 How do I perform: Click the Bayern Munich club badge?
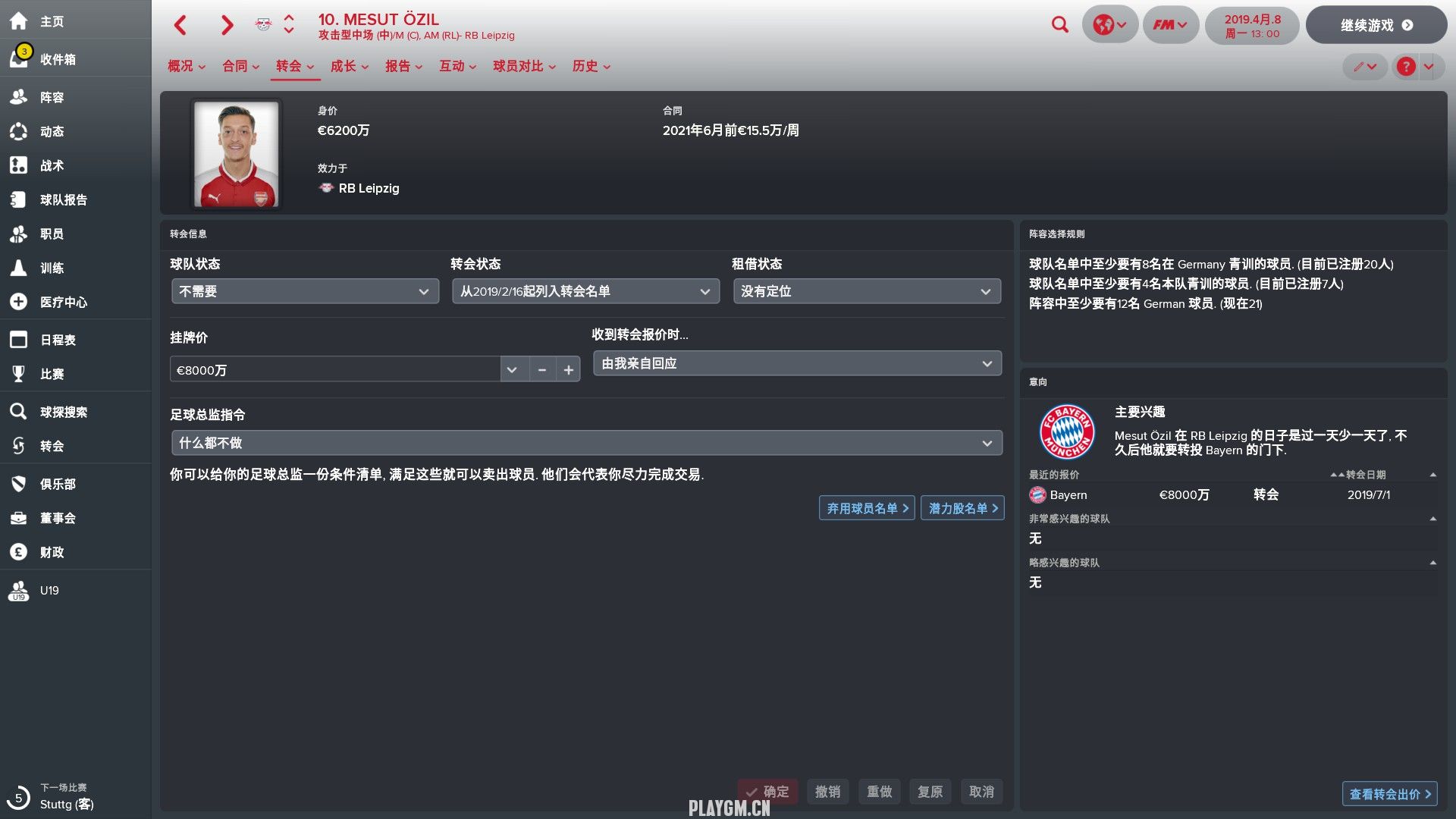1066,431
